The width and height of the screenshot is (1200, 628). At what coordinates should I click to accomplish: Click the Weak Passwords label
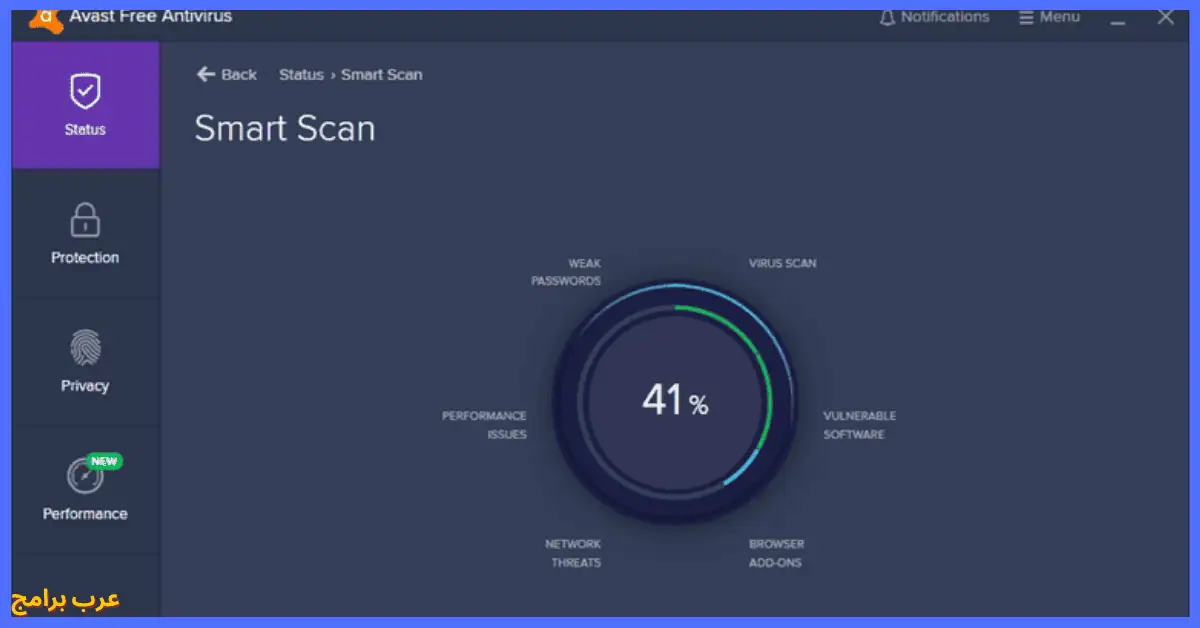point(566,272)
